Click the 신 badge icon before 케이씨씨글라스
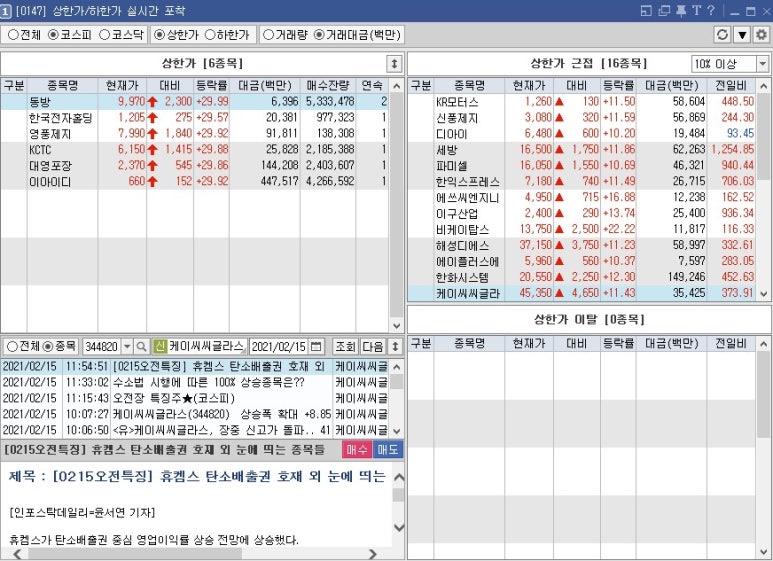773x561 pixels. [160, 347]
